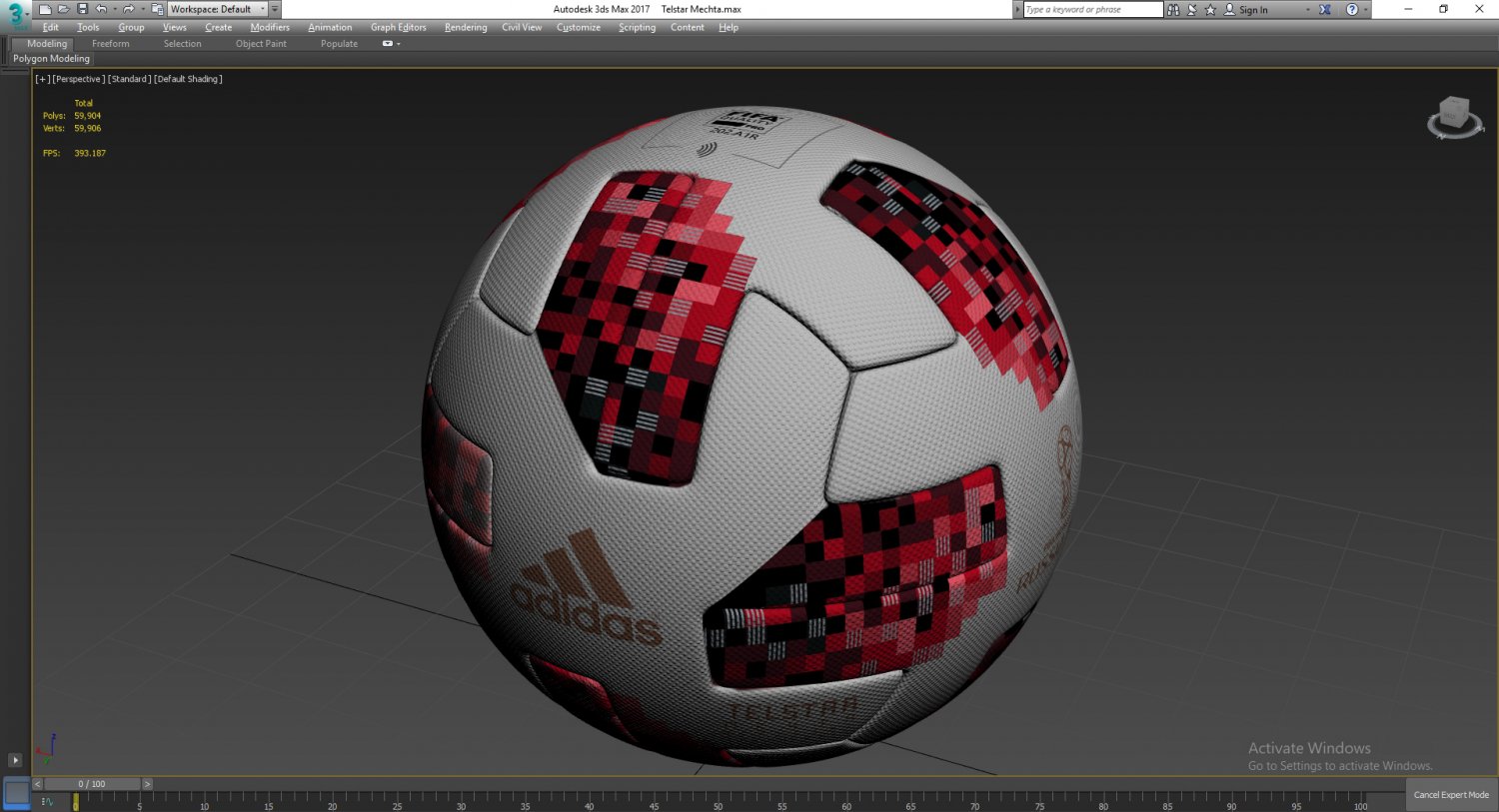
Task: Open the Create menu
Action: click(x=218, y=27)
